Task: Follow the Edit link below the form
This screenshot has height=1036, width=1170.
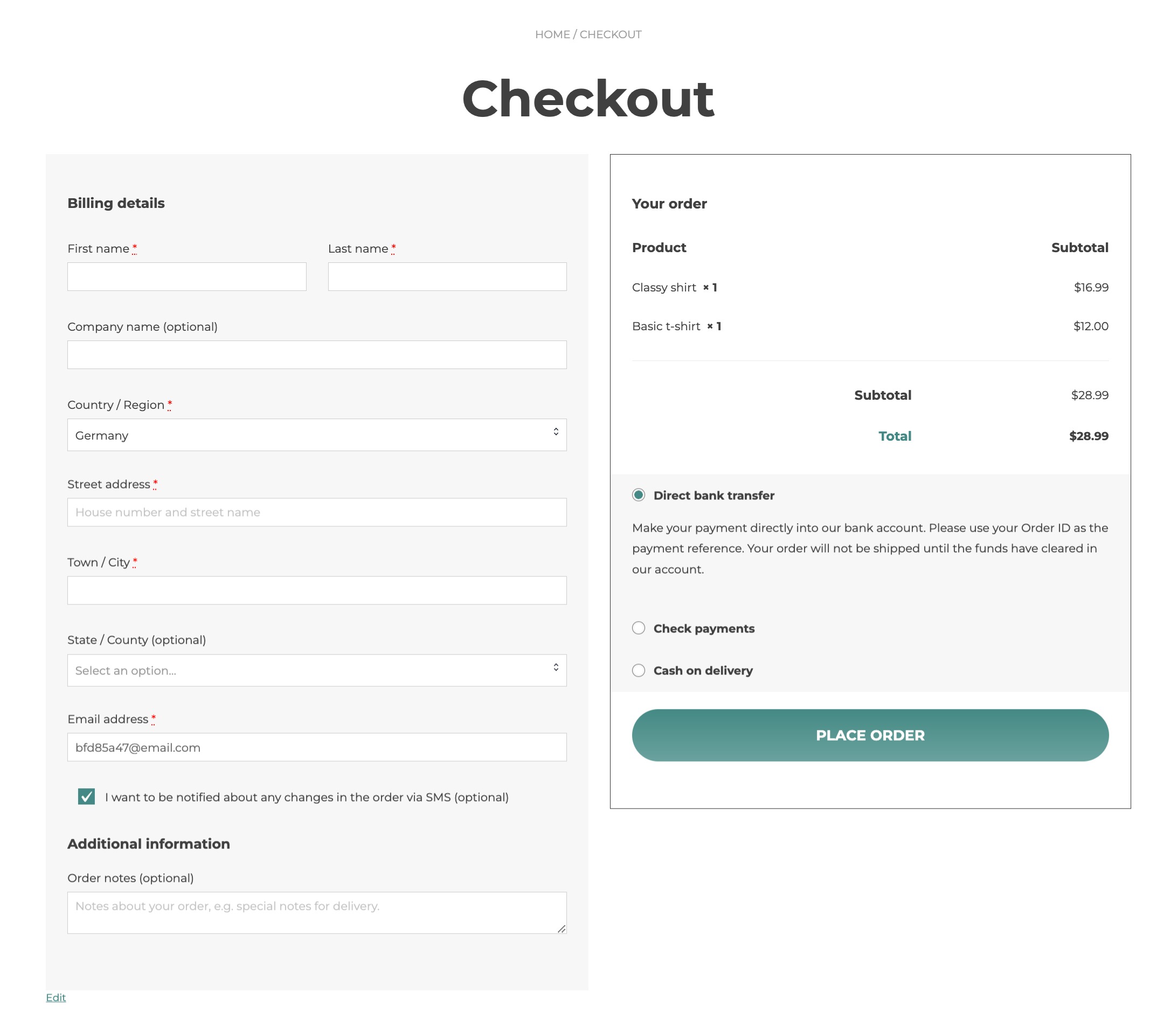Action: point(56,997)
